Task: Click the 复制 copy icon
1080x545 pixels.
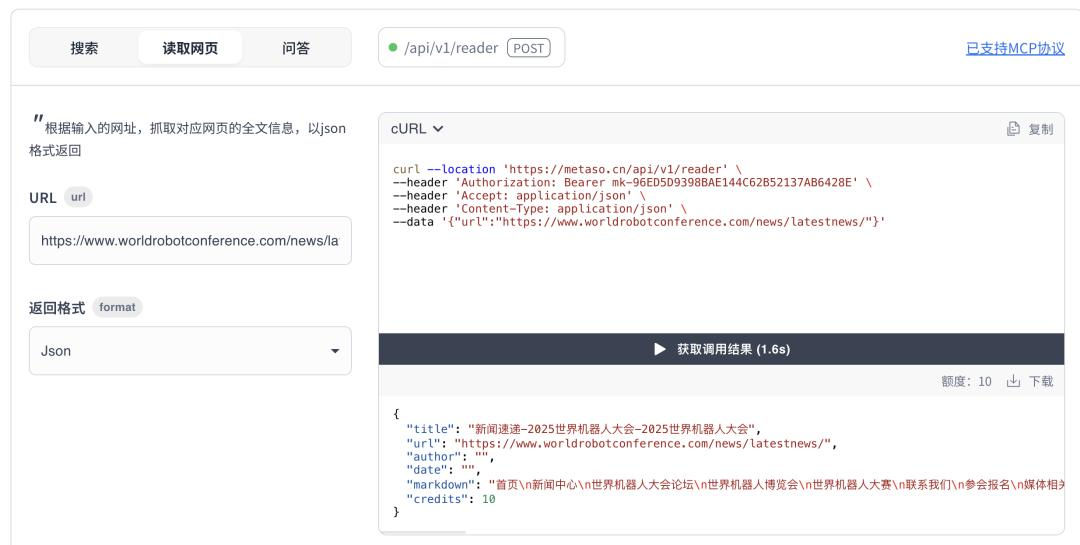Action: [x=1013, y=129]
